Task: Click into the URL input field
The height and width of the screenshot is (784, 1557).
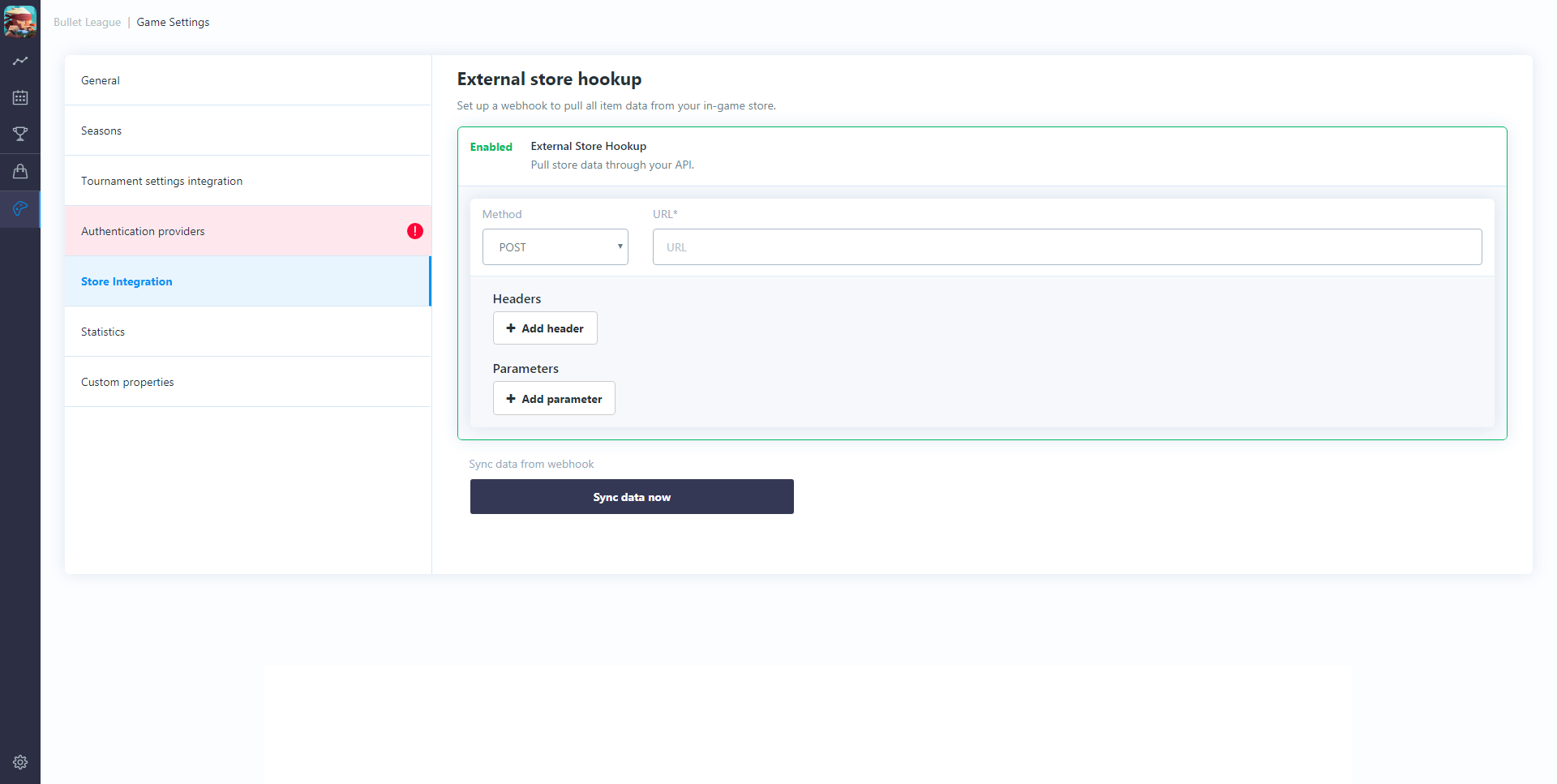Action: (x=1066, y=247)
